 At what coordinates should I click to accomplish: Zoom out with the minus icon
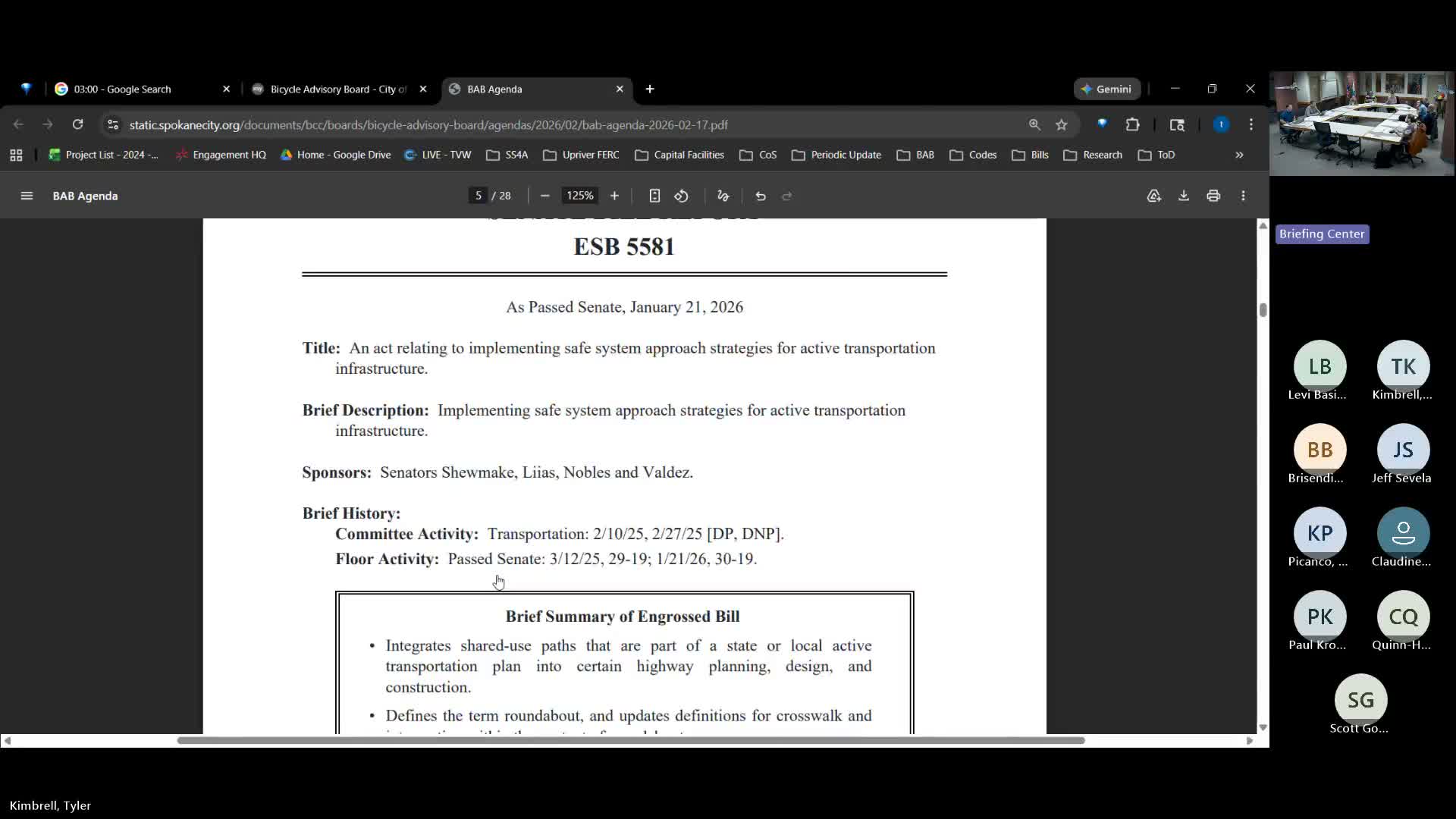coord(544,196)
